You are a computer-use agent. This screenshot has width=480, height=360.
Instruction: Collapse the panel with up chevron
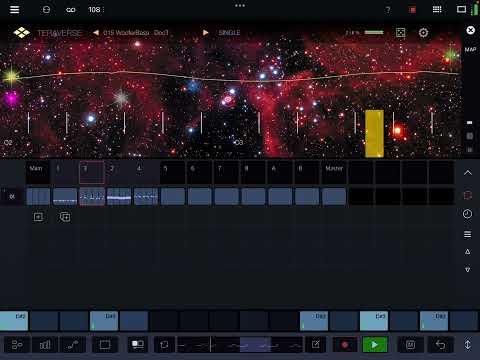[x=468, y=173]
